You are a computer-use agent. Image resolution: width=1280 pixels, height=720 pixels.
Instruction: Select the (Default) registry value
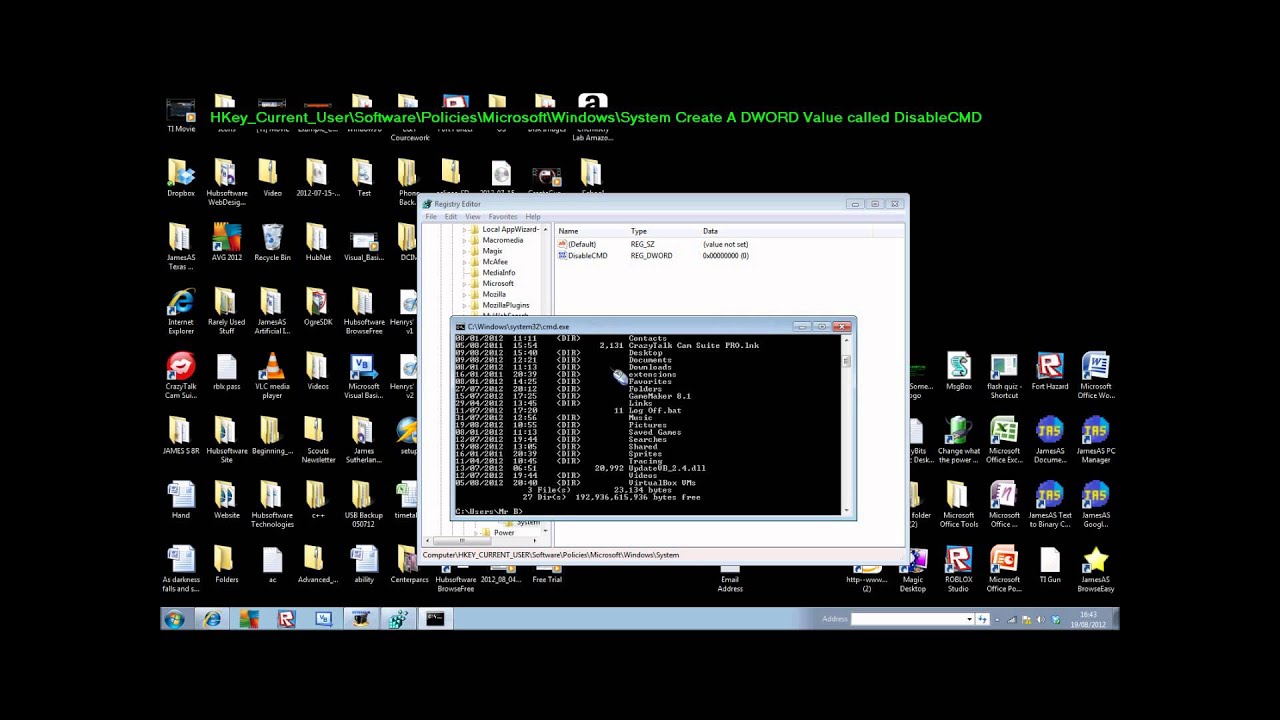pos(581,244)
